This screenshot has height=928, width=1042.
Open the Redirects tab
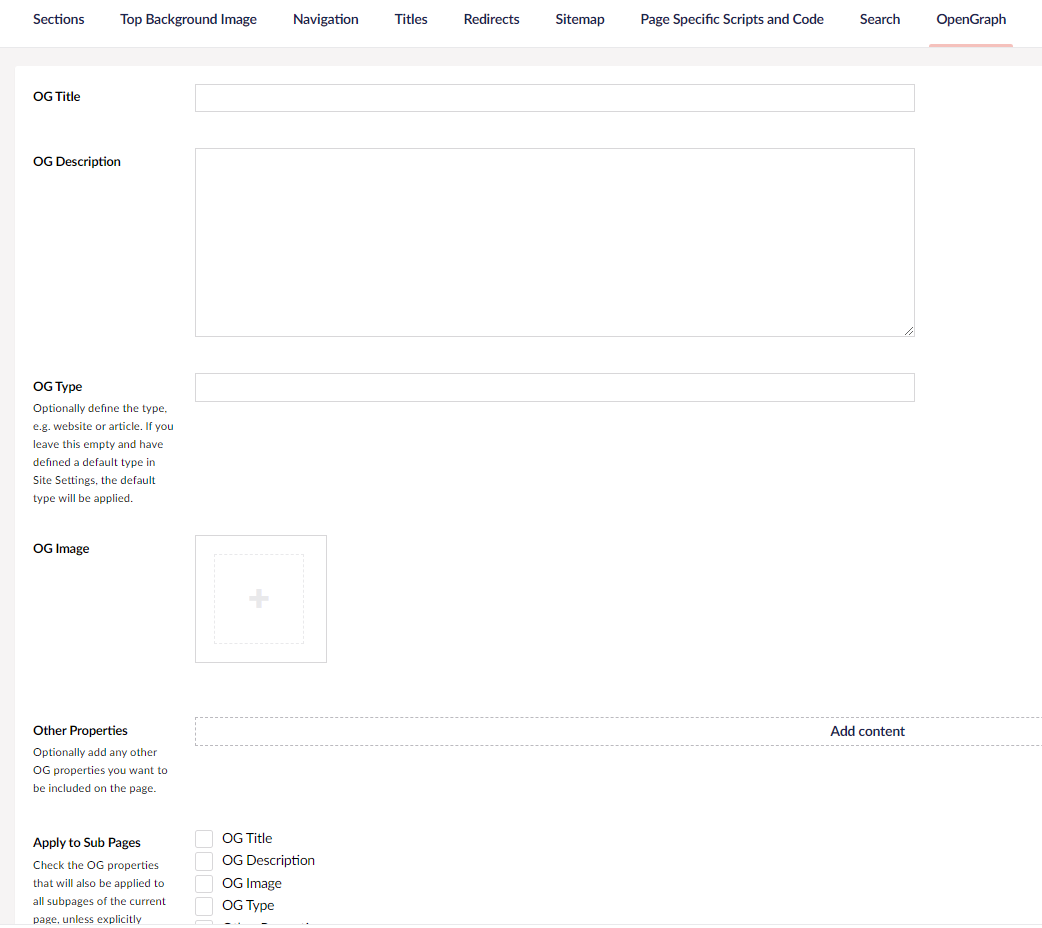(x=491, y=19)
